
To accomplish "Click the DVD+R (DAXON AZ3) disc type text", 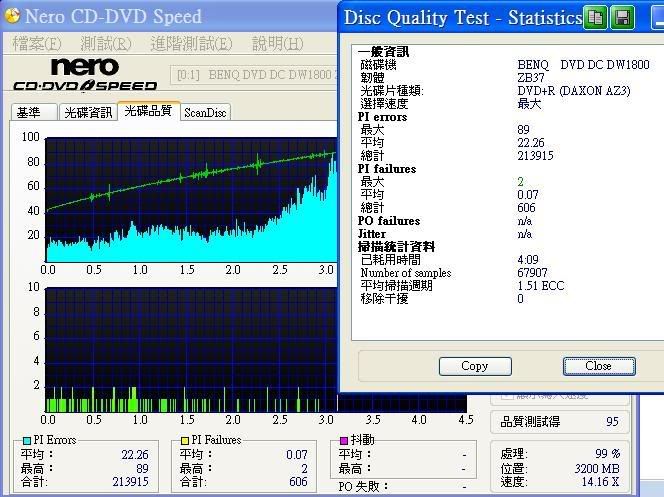I will (574, 91).
